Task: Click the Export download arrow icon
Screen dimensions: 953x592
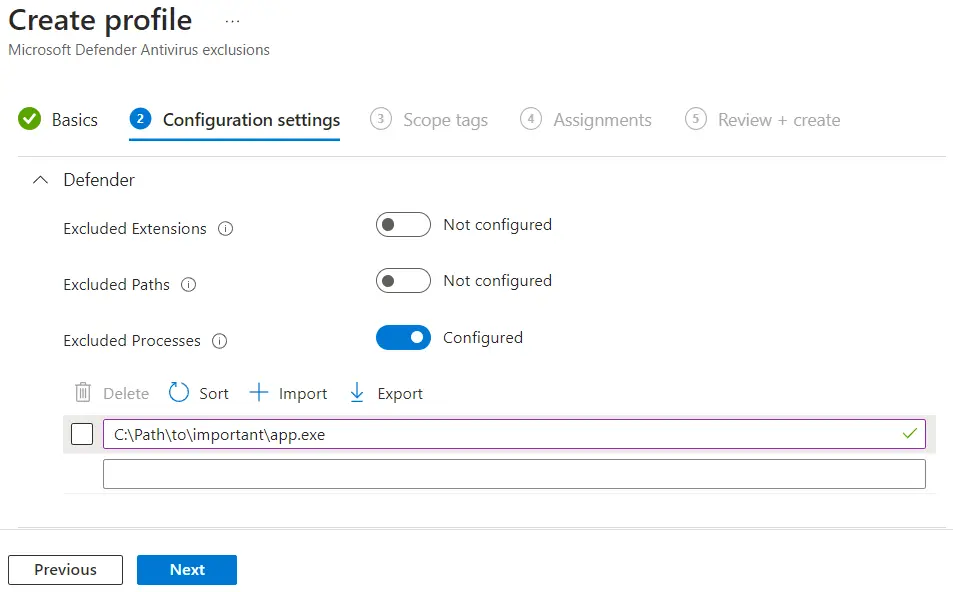Action: coord(357,393)
